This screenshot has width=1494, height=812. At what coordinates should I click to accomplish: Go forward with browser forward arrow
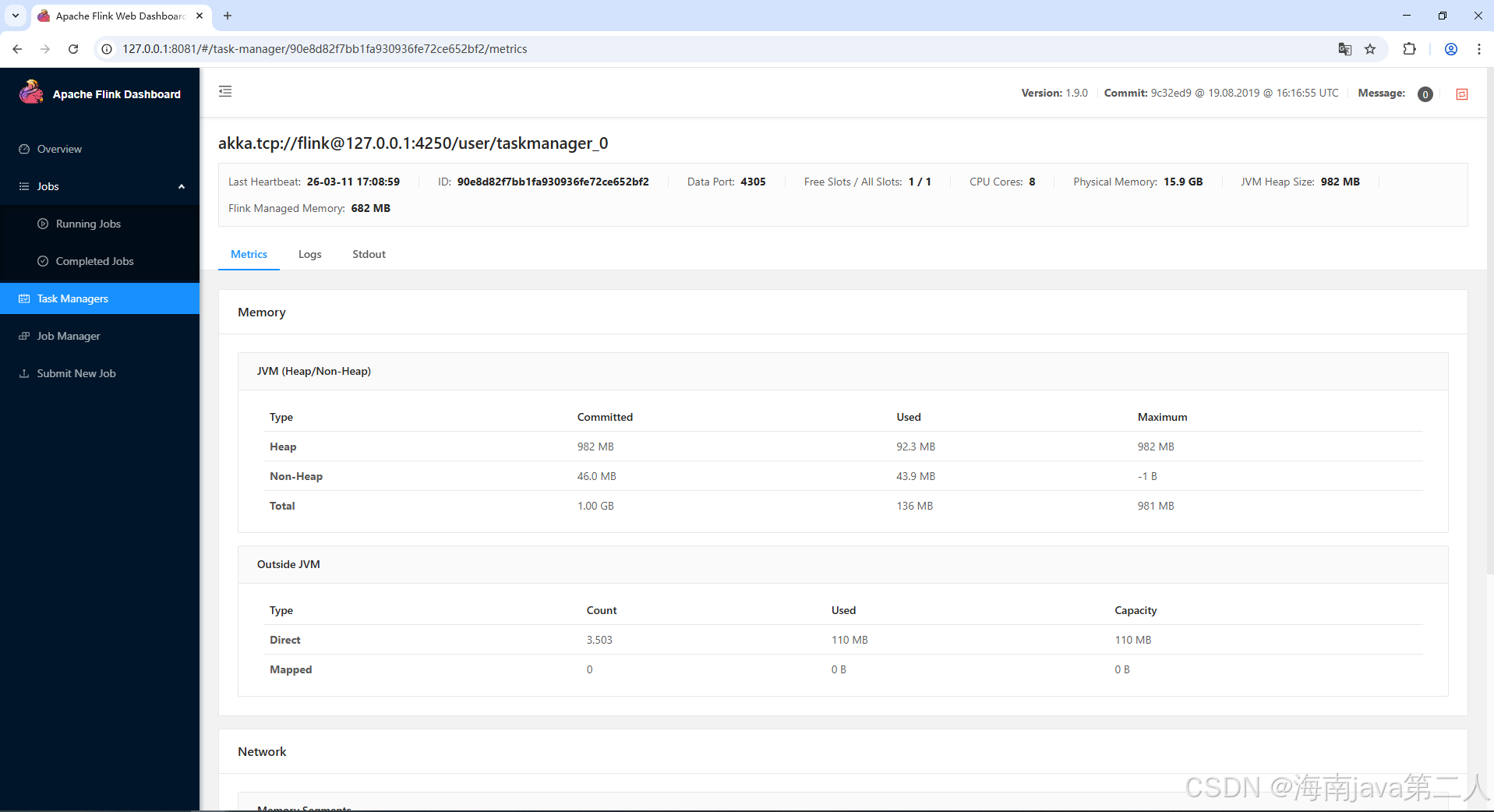pos(45,49)
